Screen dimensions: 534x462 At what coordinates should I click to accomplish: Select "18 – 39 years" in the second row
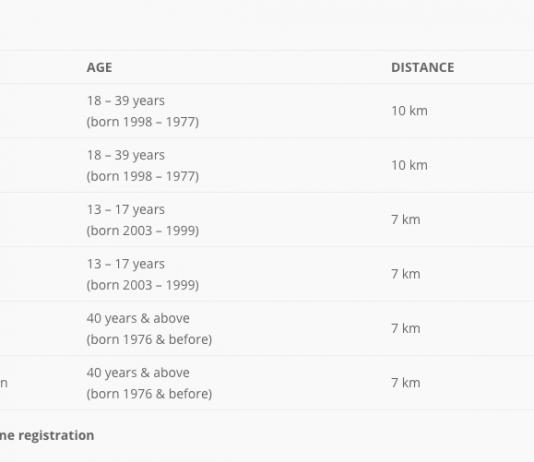[126, 155]
